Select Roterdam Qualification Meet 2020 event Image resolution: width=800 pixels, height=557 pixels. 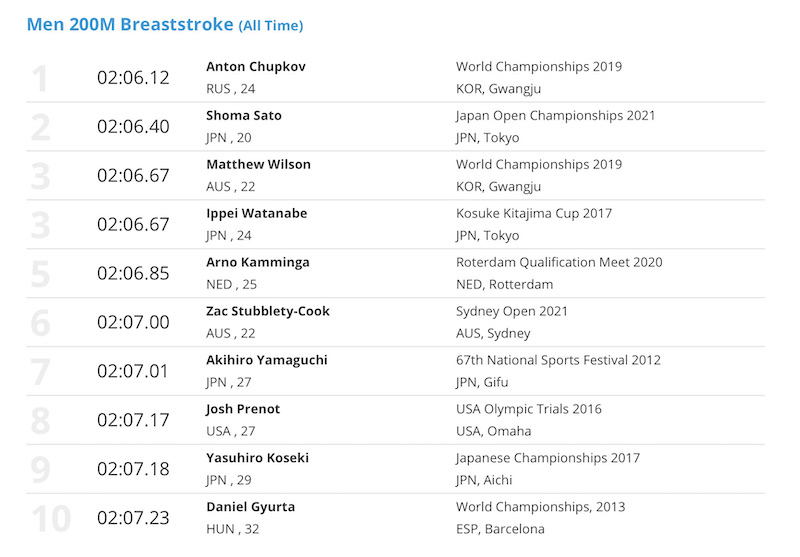[x=559, y=263]
